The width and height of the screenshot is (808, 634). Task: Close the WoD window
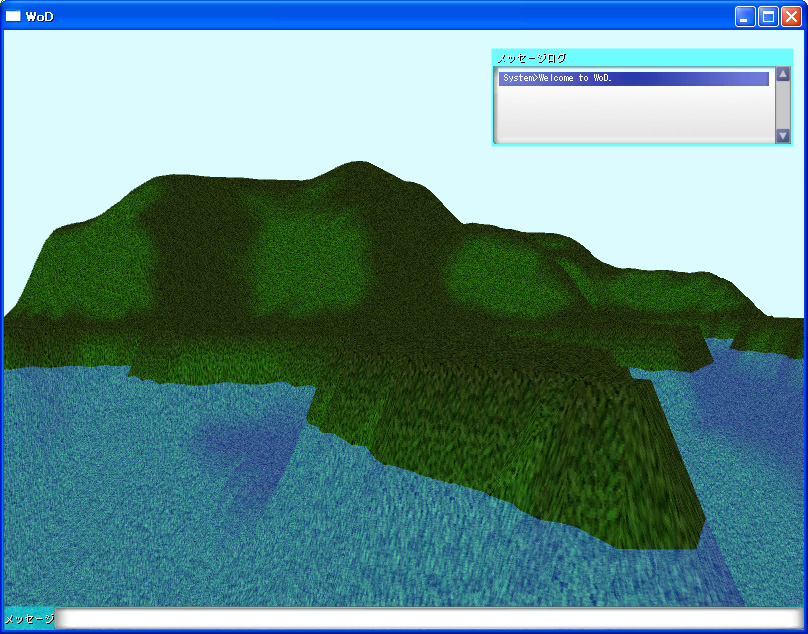tap(791, 16)
